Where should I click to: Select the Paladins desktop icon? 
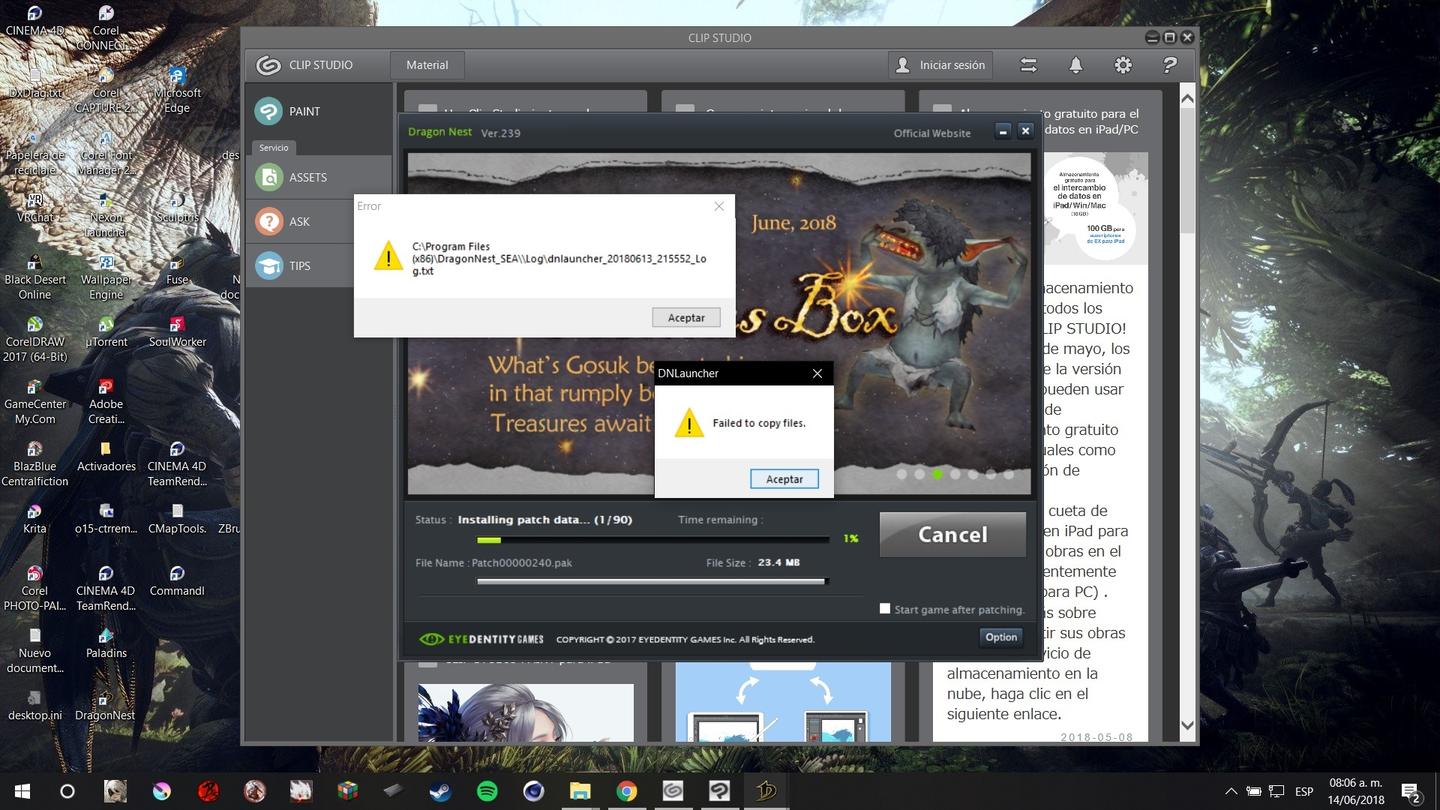106,642
